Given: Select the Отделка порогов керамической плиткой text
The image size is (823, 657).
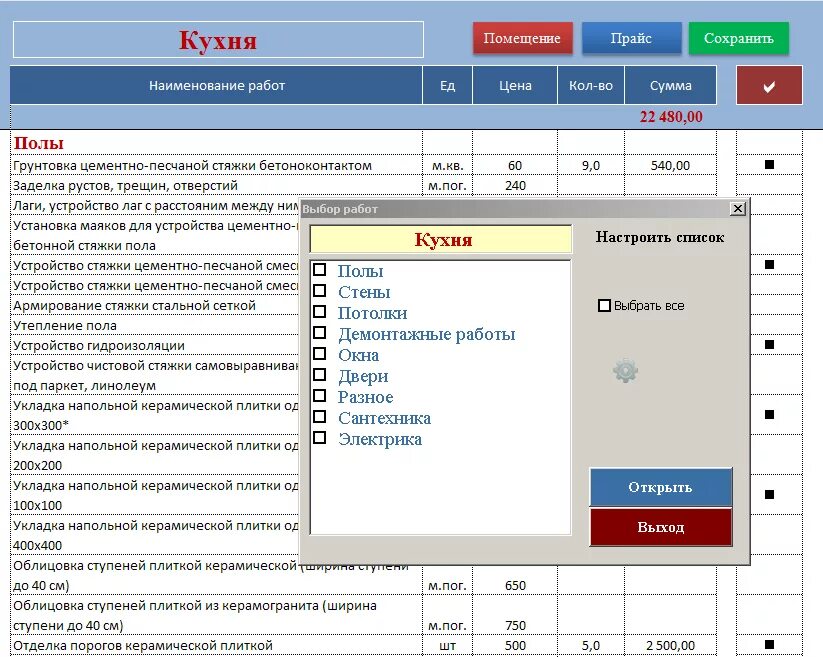Looking at the screenshot, I should [x=143, y=645].
